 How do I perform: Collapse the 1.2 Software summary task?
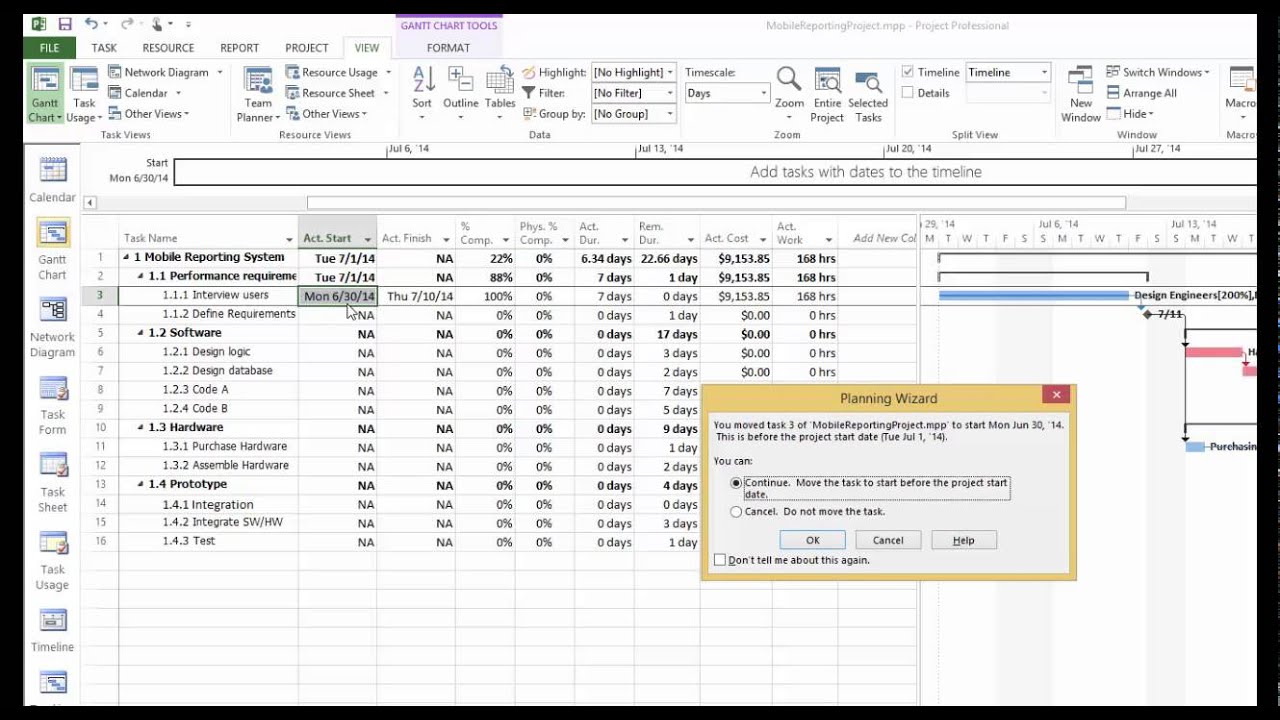(140, 334)
